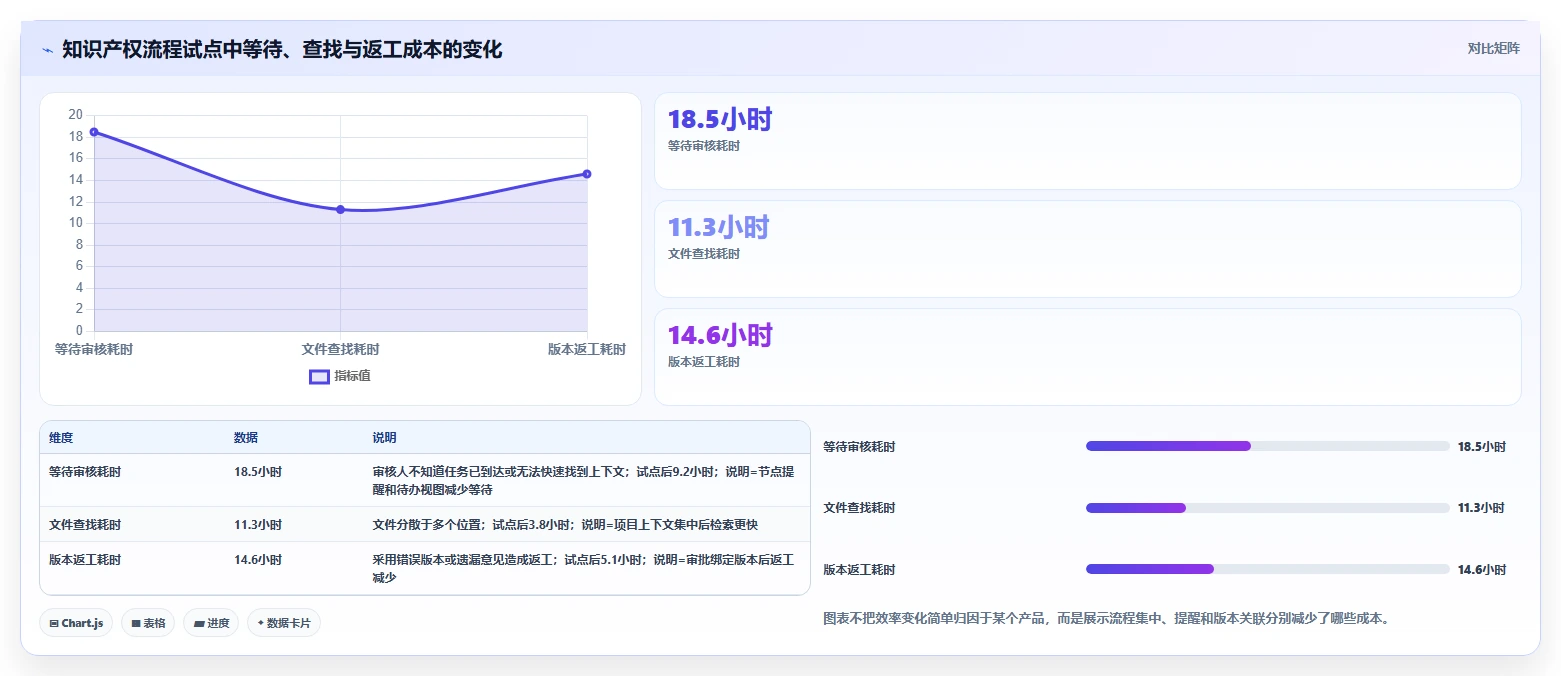Select the 14.6小时 stat card value

[720, 336]
